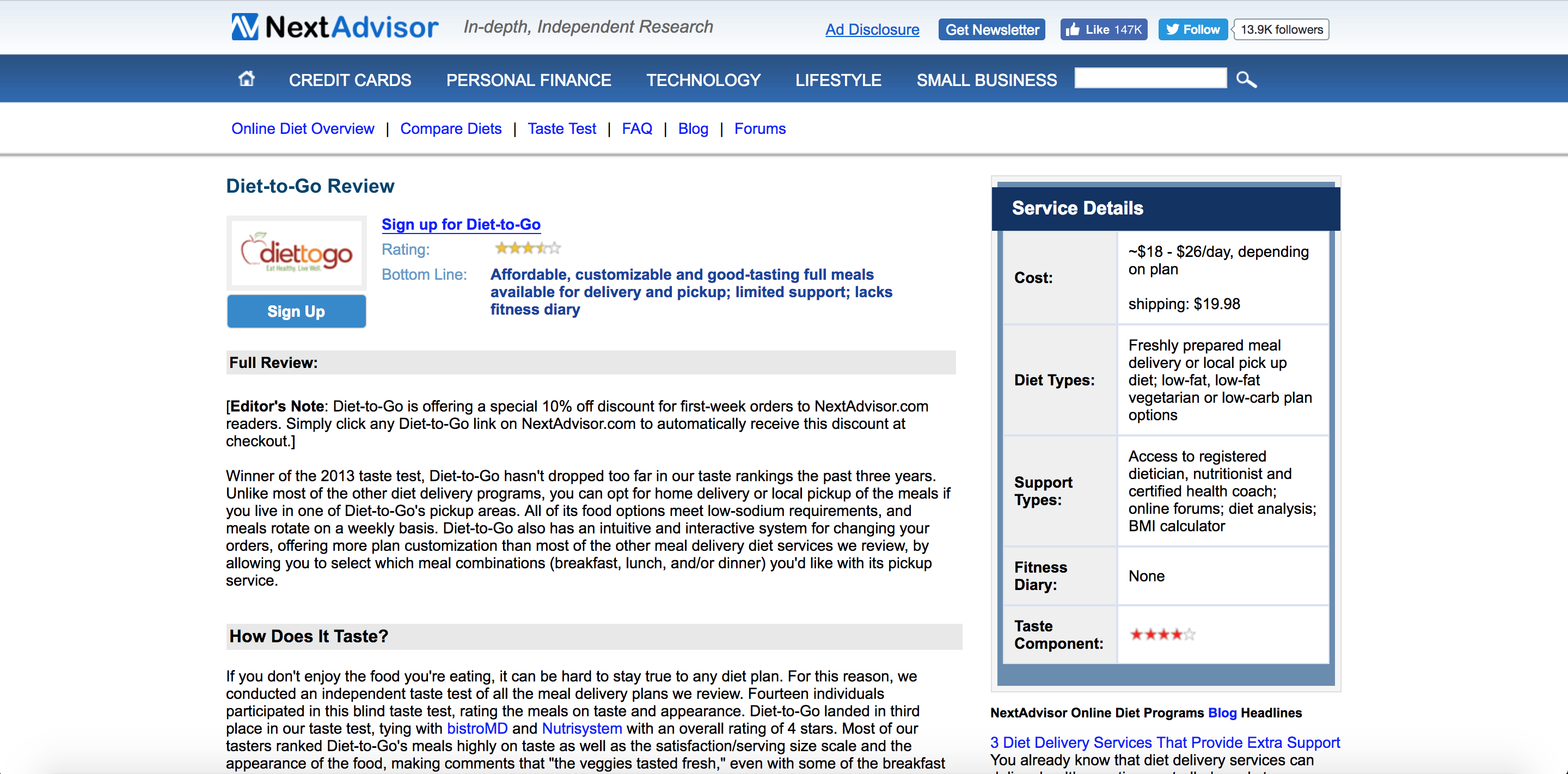Click the Diet-to-Go Review heading
Image resolution: width=1568 pixels, height=774 pixels.
point(310,186)
